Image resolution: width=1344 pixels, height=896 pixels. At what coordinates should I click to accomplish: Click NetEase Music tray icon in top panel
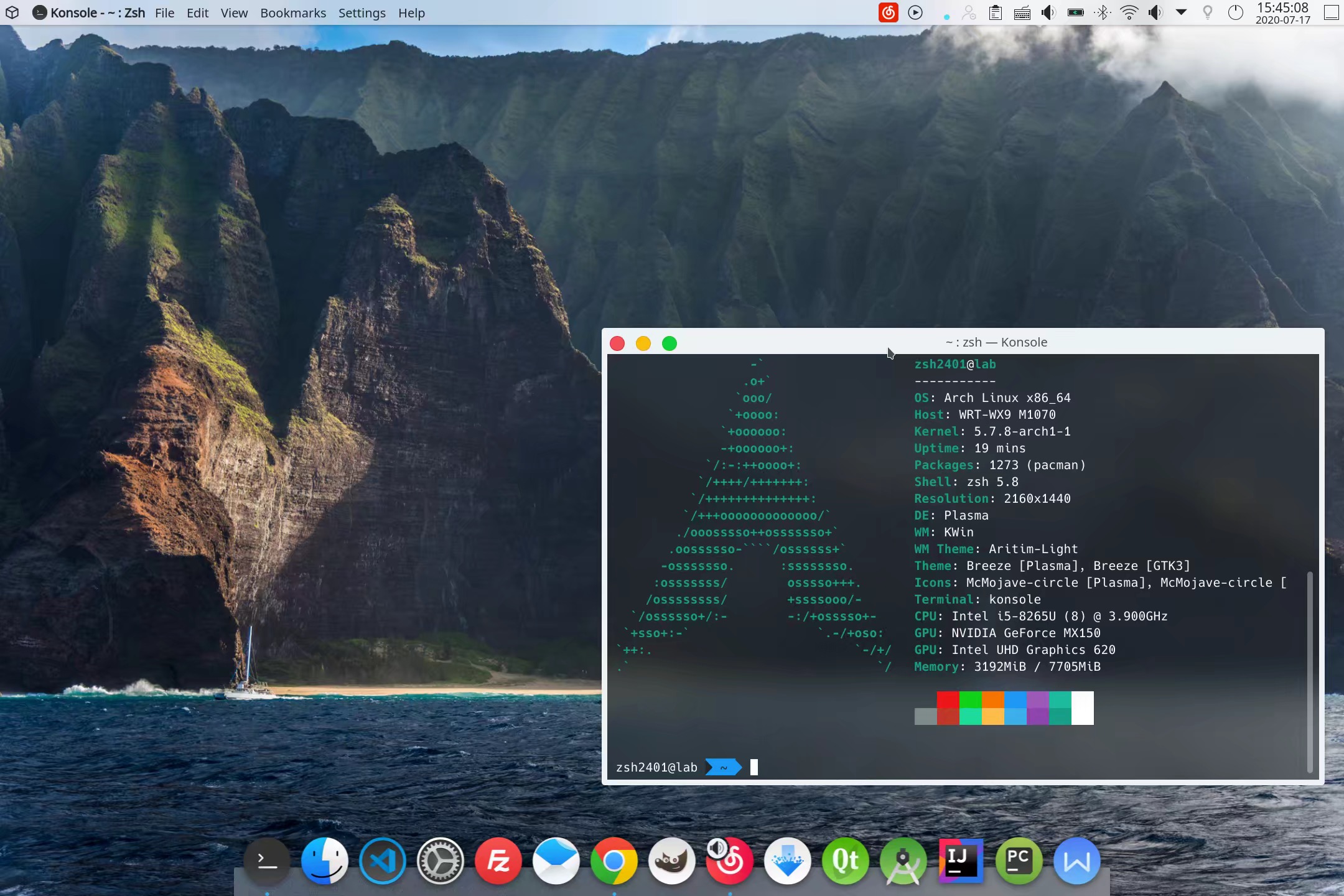pos(888,12)
